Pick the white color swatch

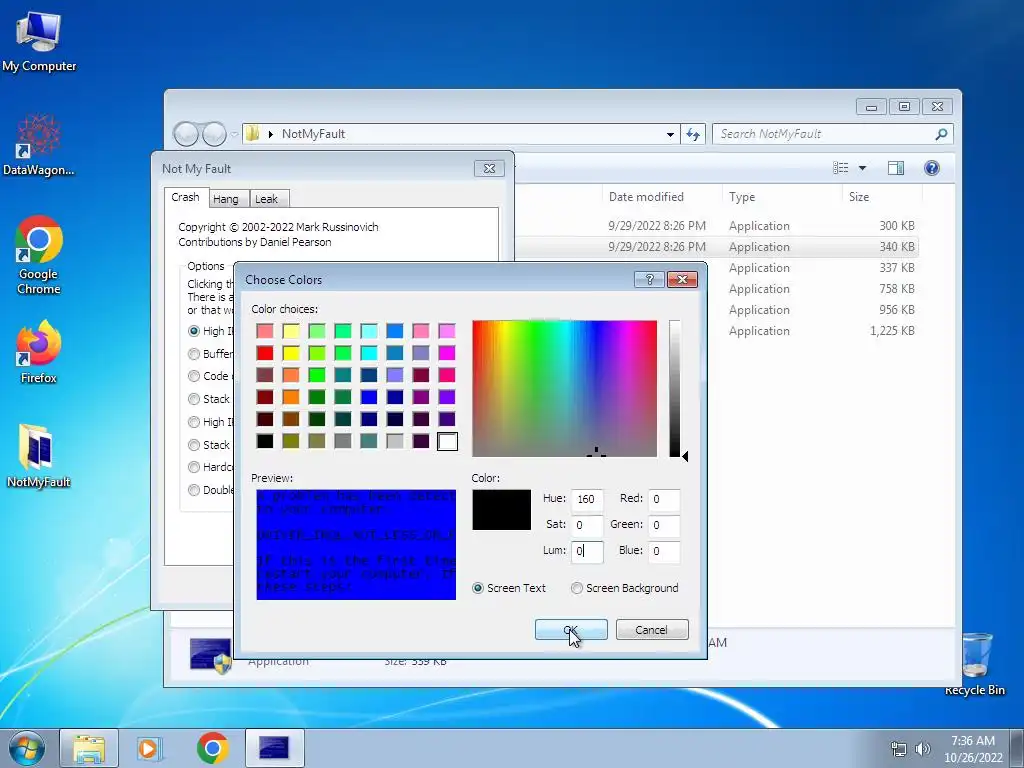(x=447, y=441)
